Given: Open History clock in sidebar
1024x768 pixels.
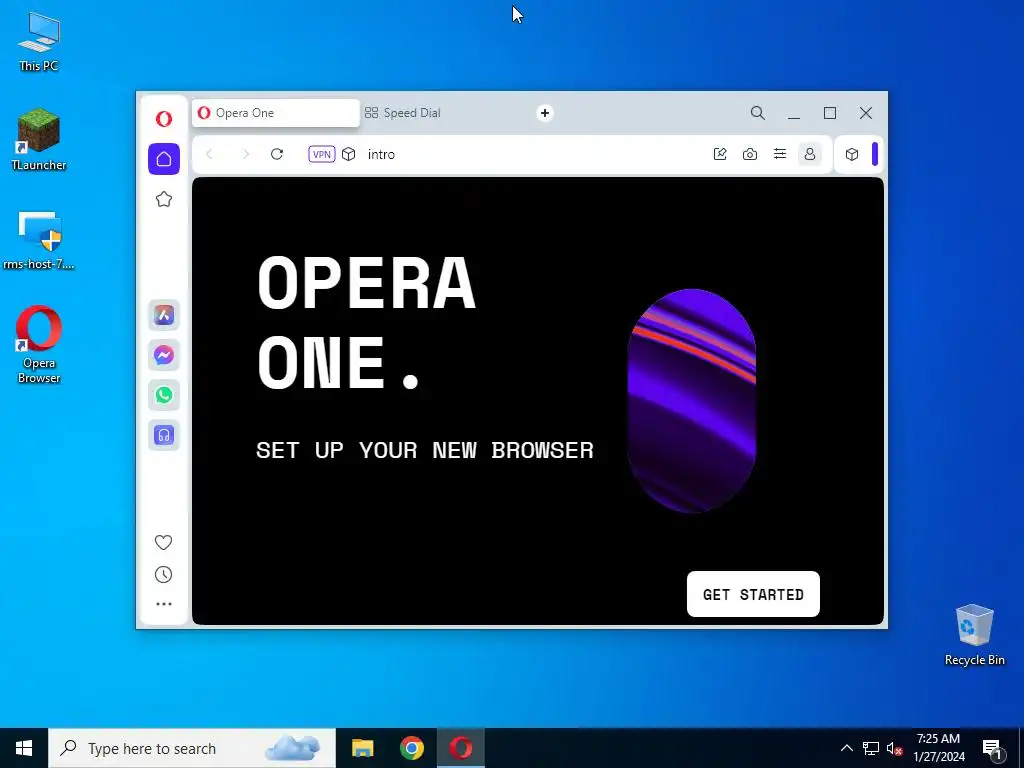Looking at the screenshot, I should (x=163, y=575).
